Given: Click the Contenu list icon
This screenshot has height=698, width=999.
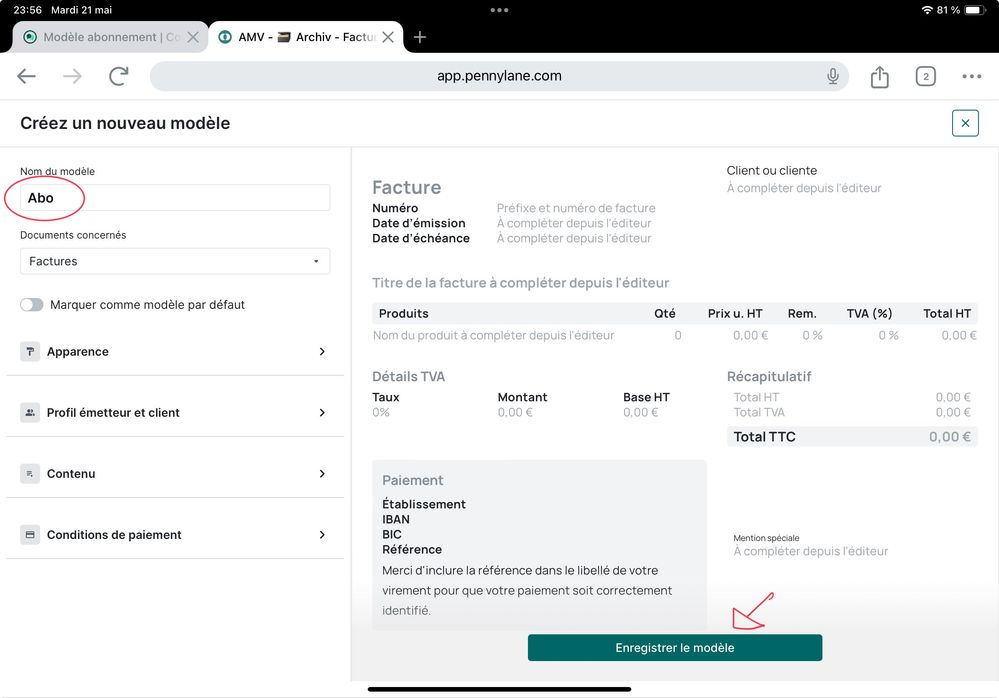Looking at the screenshot, I should click(x=30, y=474).
